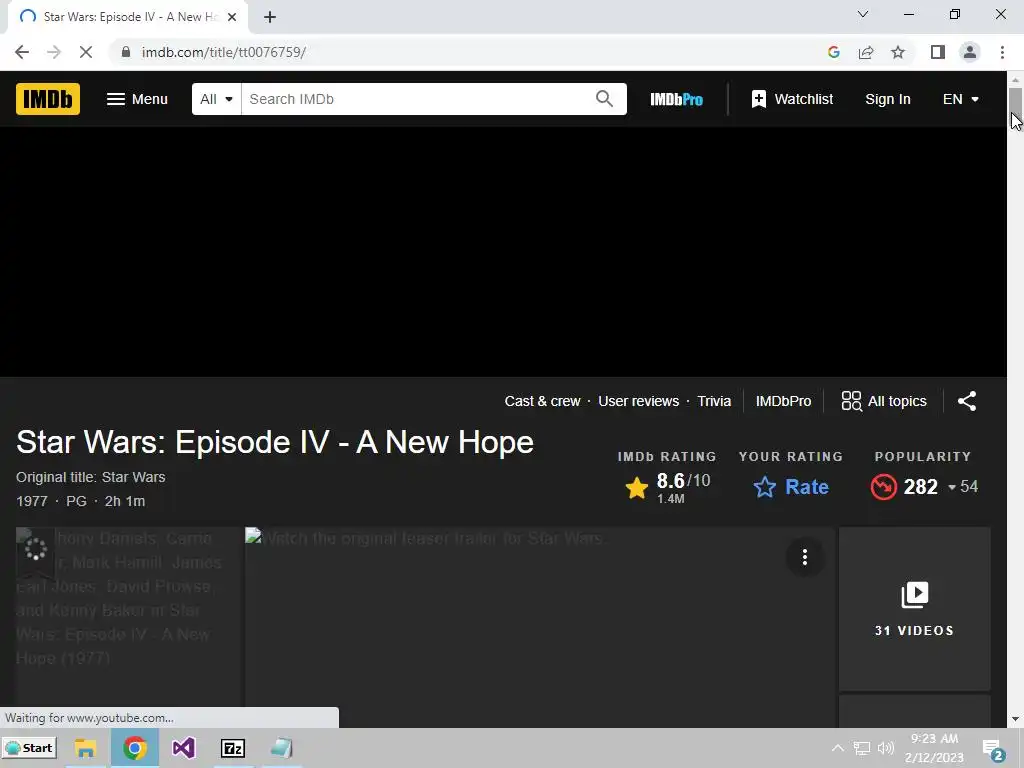This screenshot has width=1024, height=768.
Task: Click the original teaser trailer video
Action: pyautogui.click(x=540, y=627)
